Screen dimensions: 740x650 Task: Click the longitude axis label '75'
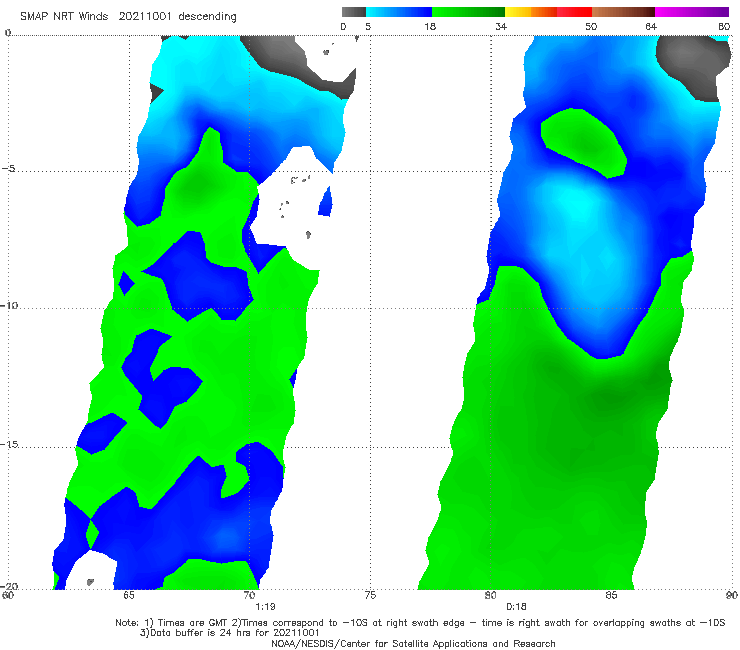point(370,595)
